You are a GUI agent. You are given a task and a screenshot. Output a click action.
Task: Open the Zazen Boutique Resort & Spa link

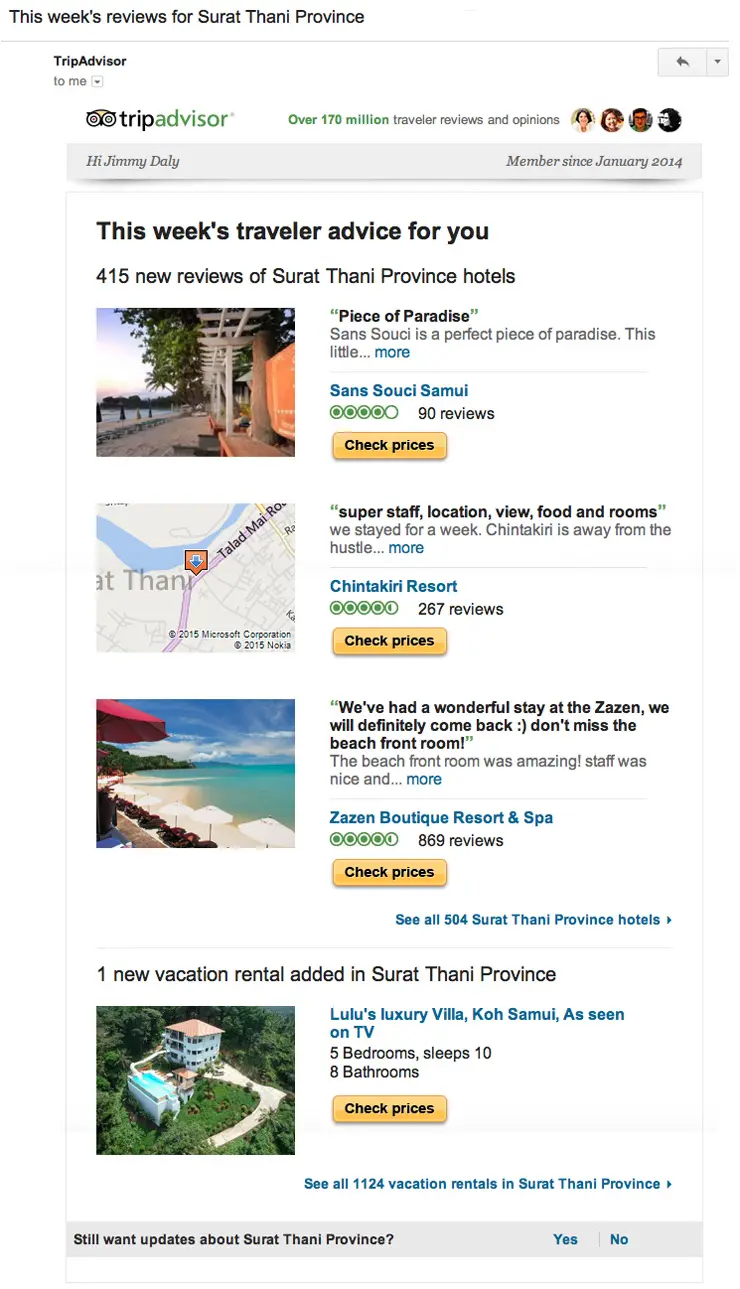441,817
